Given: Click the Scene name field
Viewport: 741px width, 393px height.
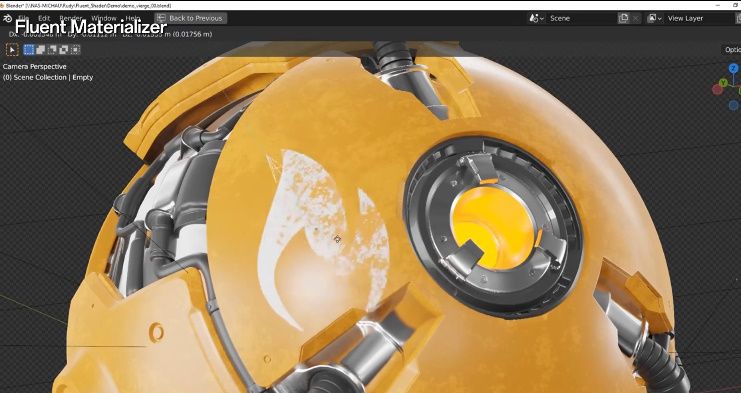Looking at the screenshot, I should tap(581, 18).
